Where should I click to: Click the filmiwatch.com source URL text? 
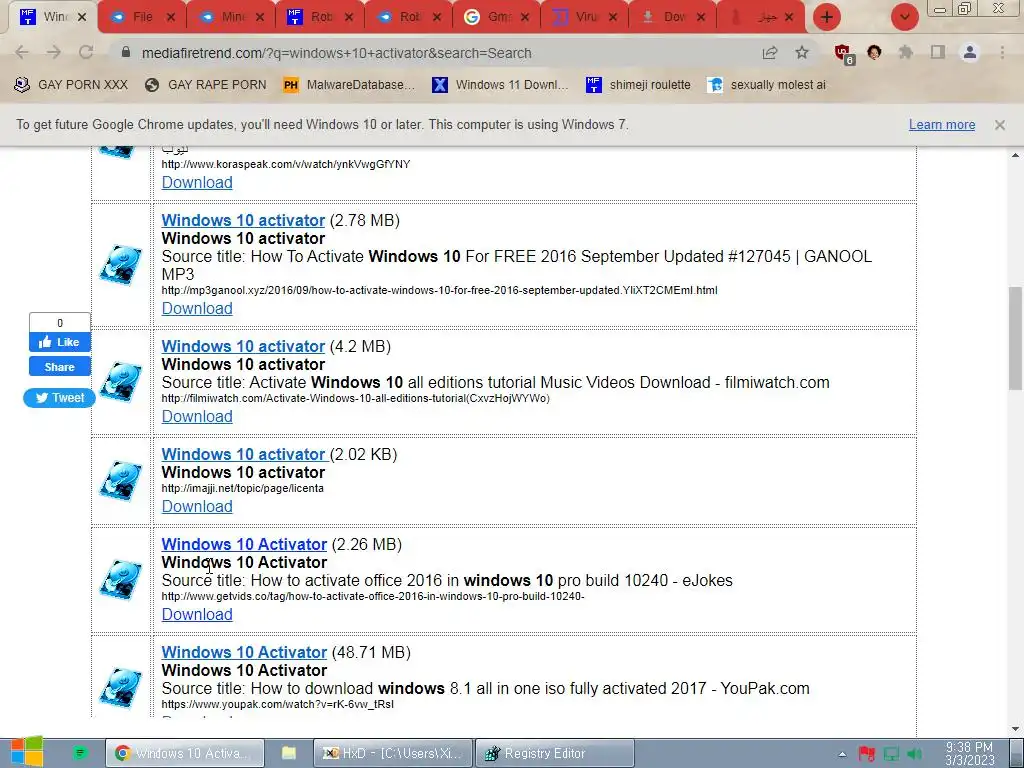(x=355, y=398)
